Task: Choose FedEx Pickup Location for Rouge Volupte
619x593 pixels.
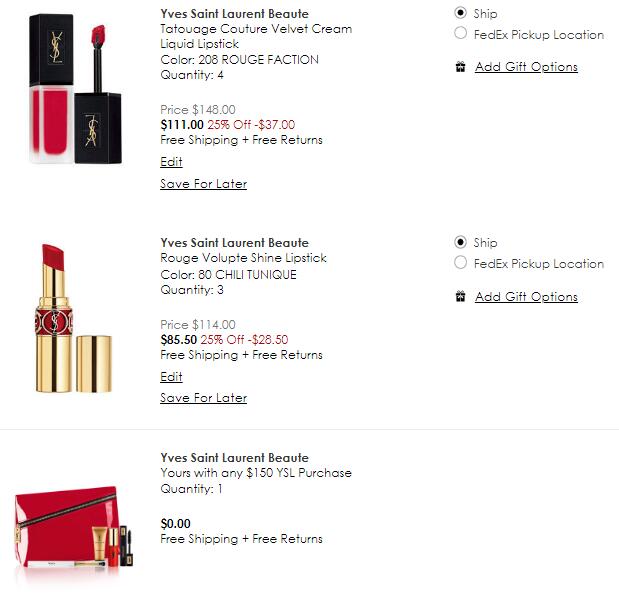Action: (460, 263)
